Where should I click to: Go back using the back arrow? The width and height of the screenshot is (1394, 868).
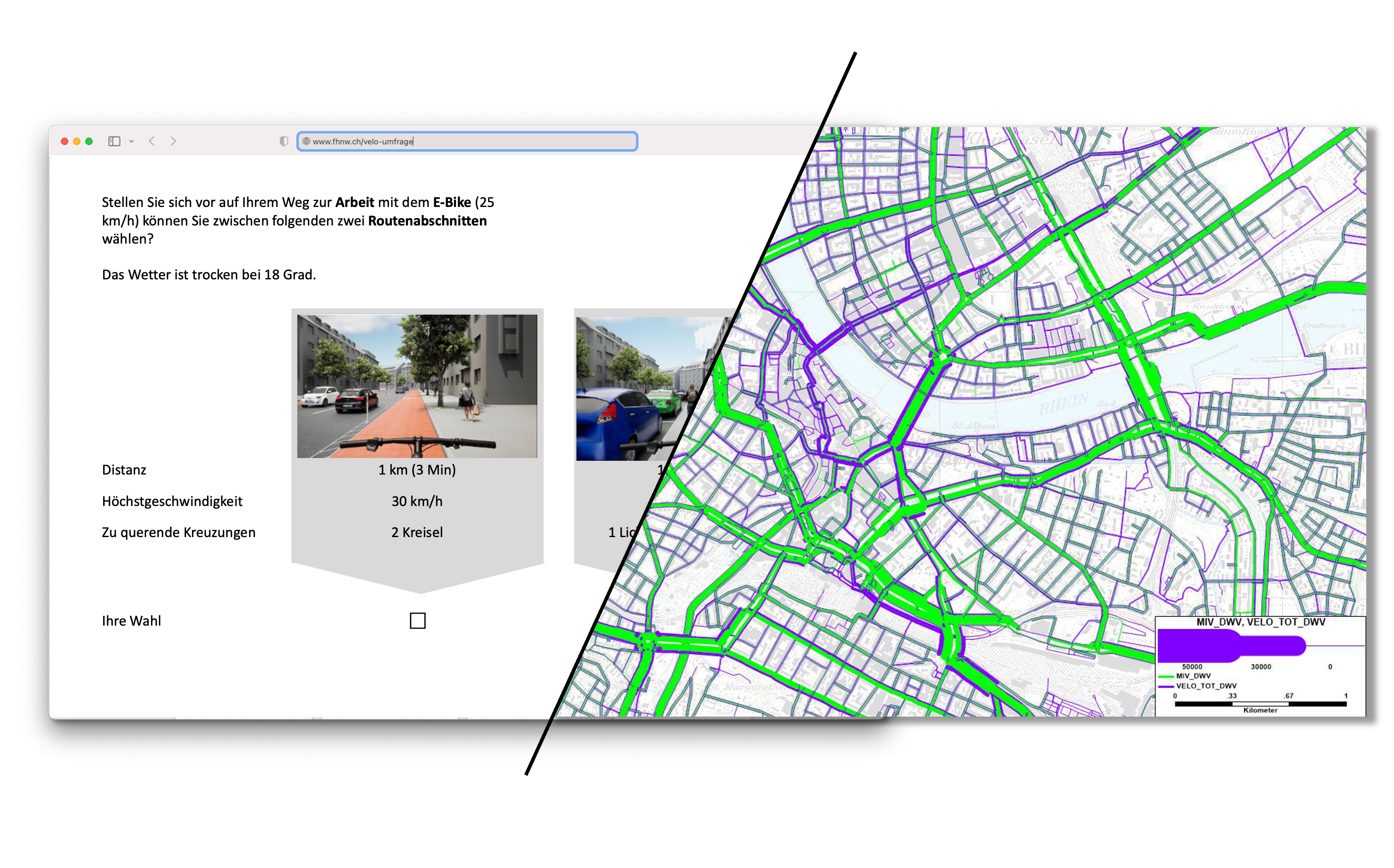pyautogui.click(x=152, y=141)
